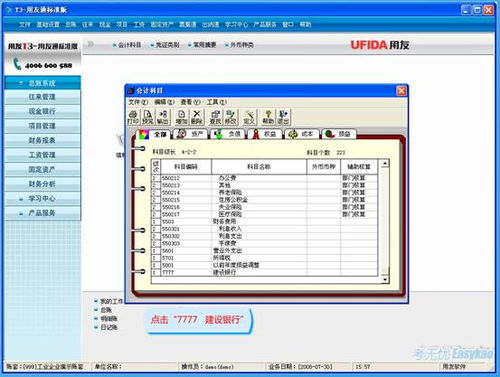
Task: Switch to the 负债 tab
Action: (x=228, y=134)
